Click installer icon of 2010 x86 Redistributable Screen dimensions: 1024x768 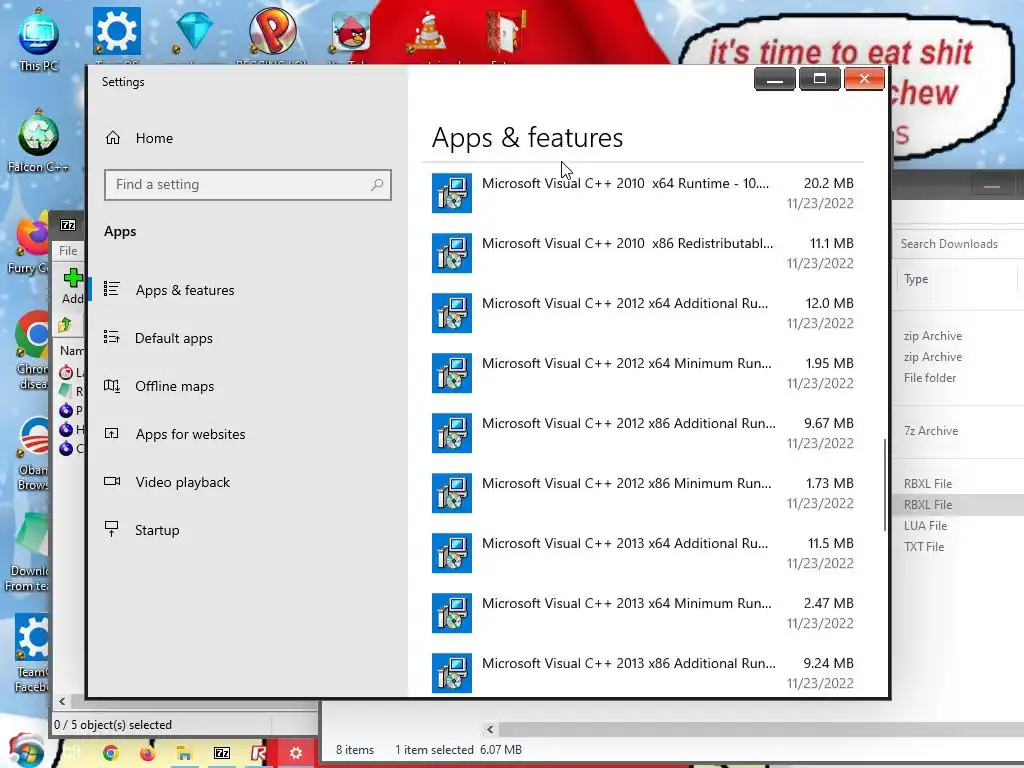452,253
